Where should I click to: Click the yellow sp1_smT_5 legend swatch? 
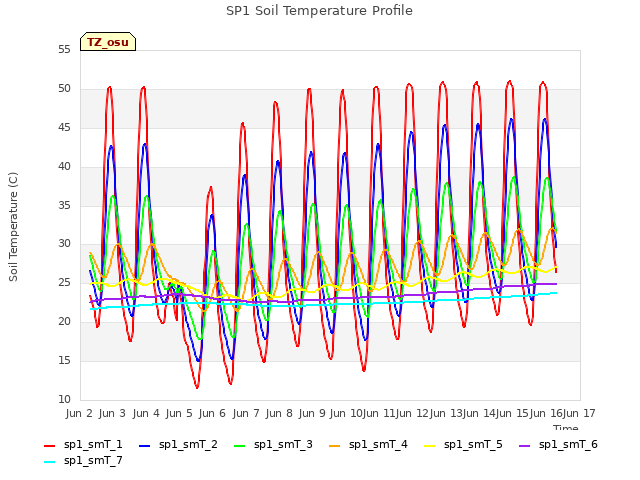430,446
